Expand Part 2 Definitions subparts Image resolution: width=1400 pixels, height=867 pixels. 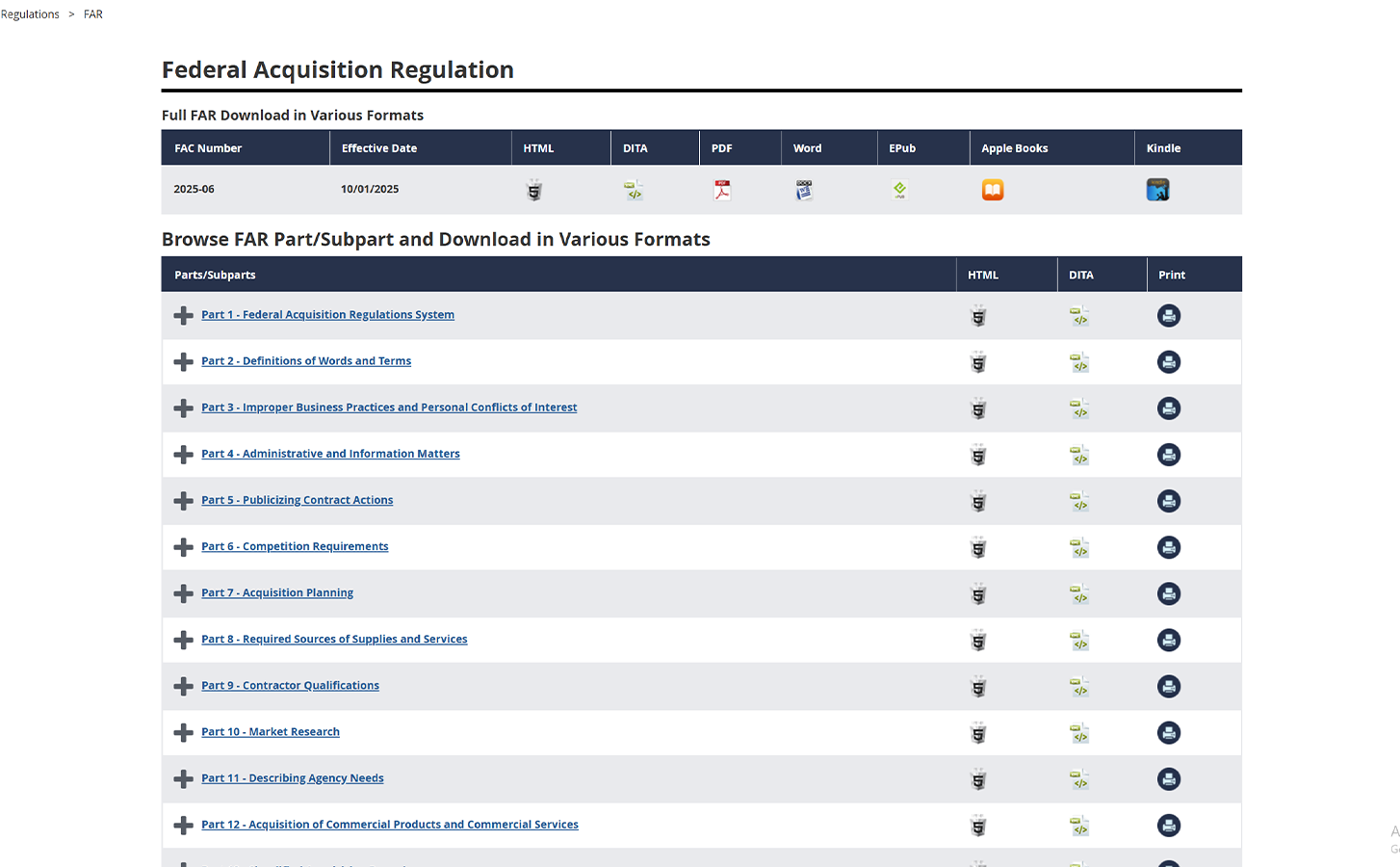183,362
